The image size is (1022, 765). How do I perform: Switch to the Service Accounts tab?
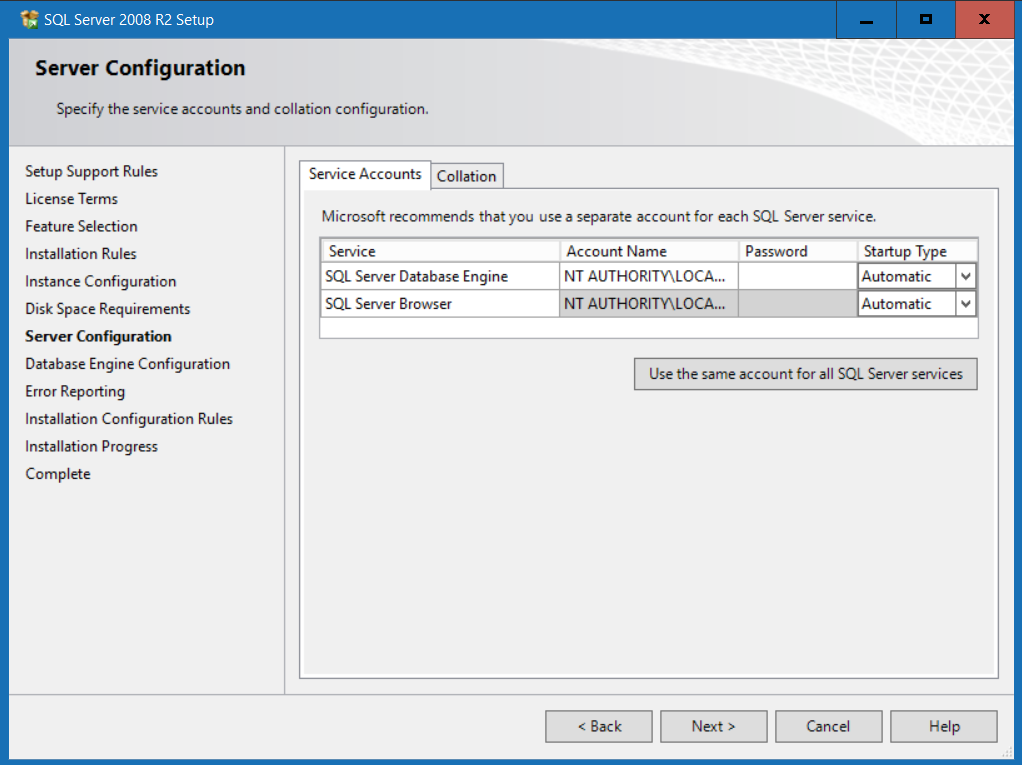point(364,174)
